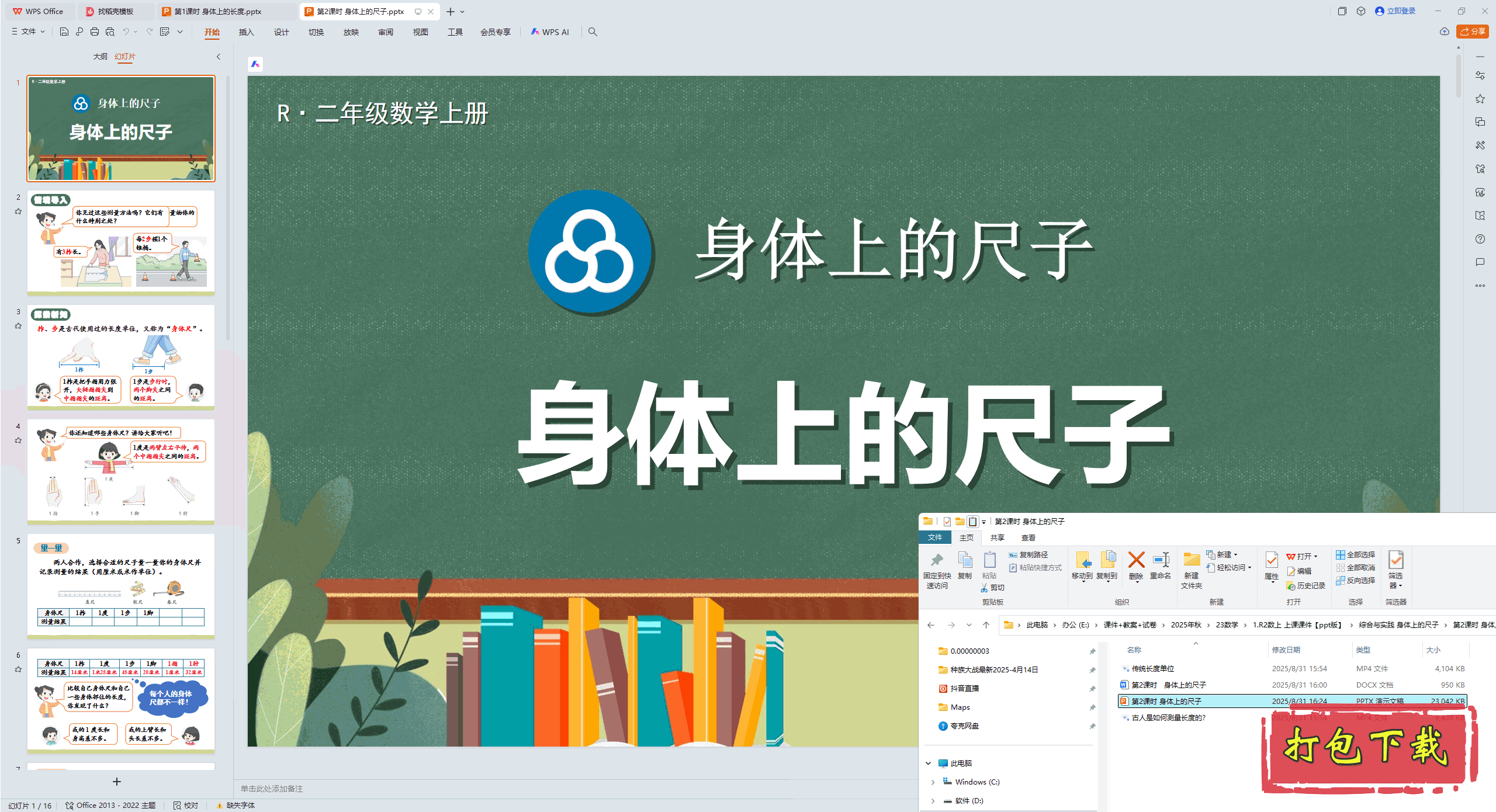This screenshot has height=812, width=1496.
Task: Open the search magnifier in ribbon
Action: (593, 32)
